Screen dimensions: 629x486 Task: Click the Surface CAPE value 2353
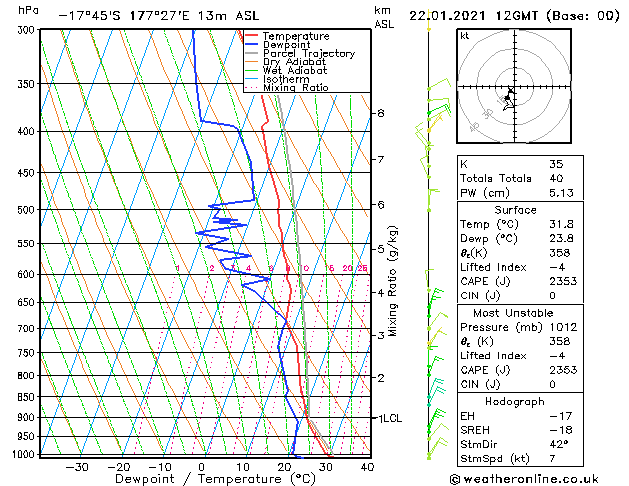point(563,281)
